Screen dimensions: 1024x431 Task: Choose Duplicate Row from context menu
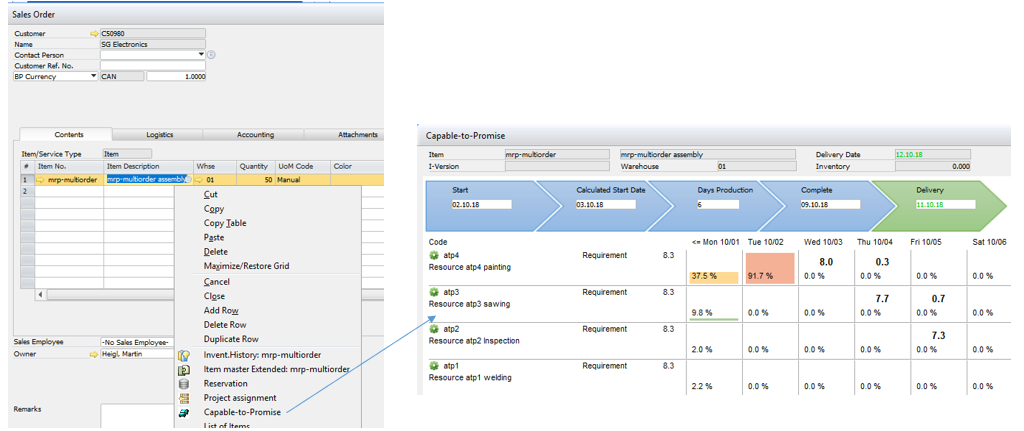click(231, 339)
